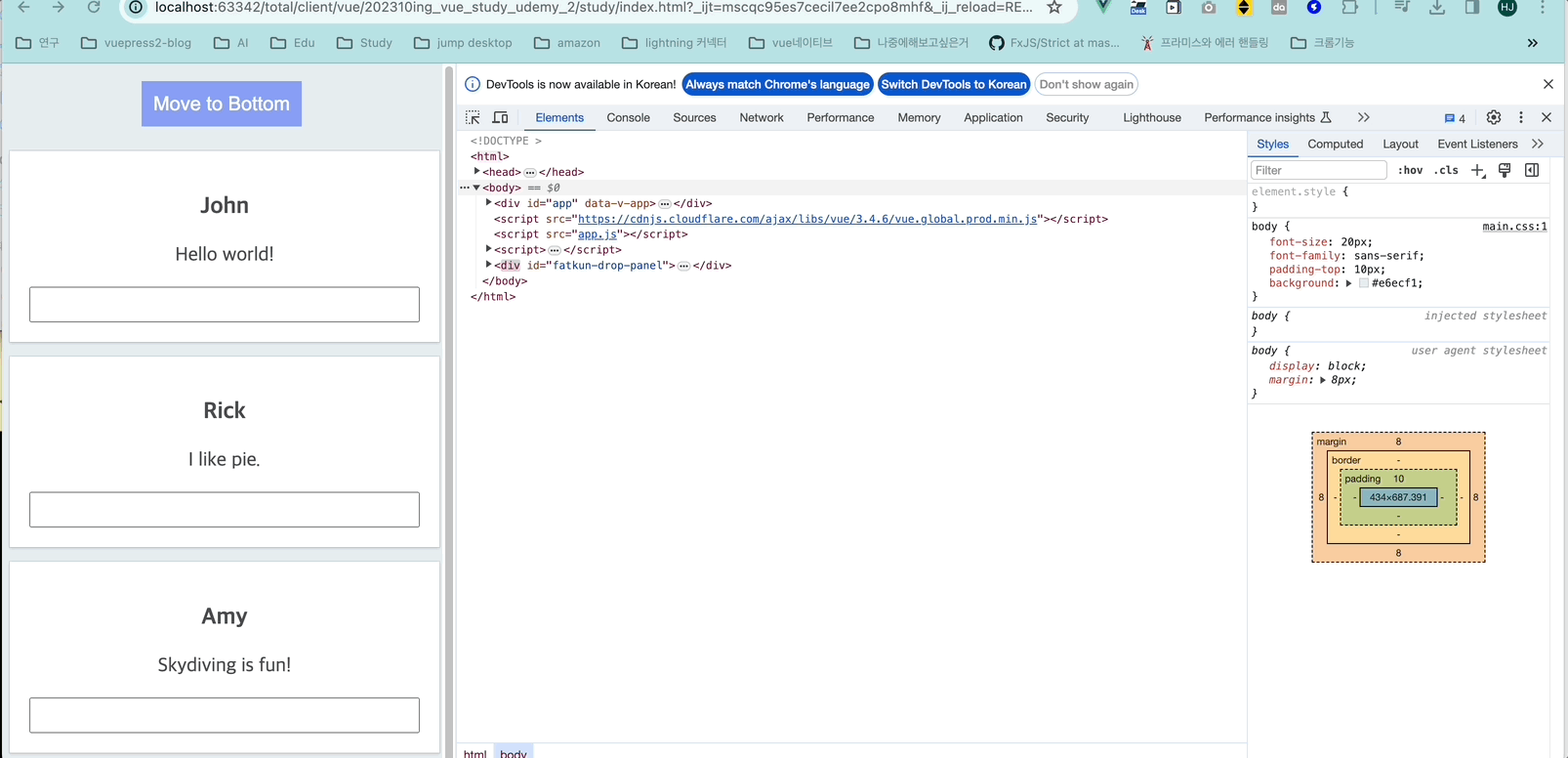1568x758 pixels.
Task: Click the browser back arrow
Action: [23, 8]
